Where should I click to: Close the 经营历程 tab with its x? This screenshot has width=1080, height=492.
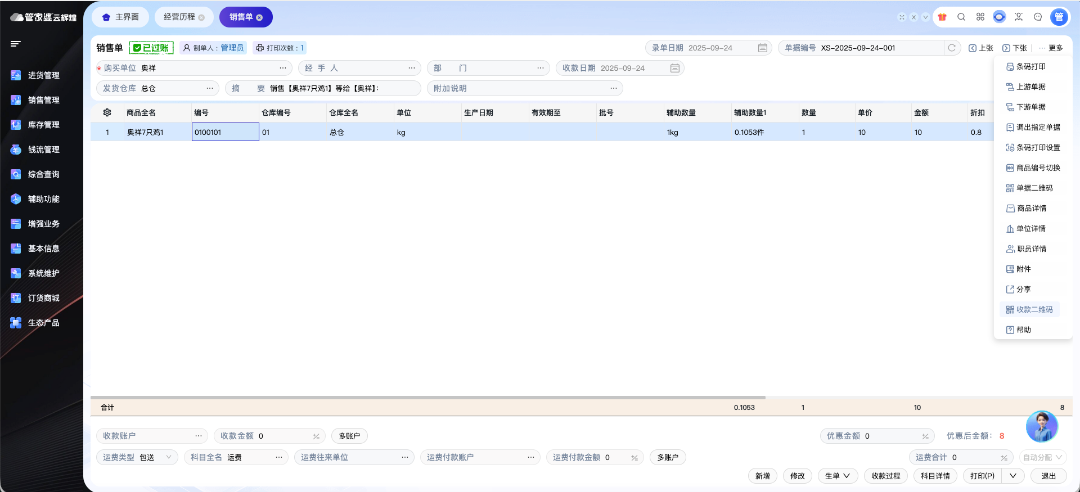(x=201, y=18)
